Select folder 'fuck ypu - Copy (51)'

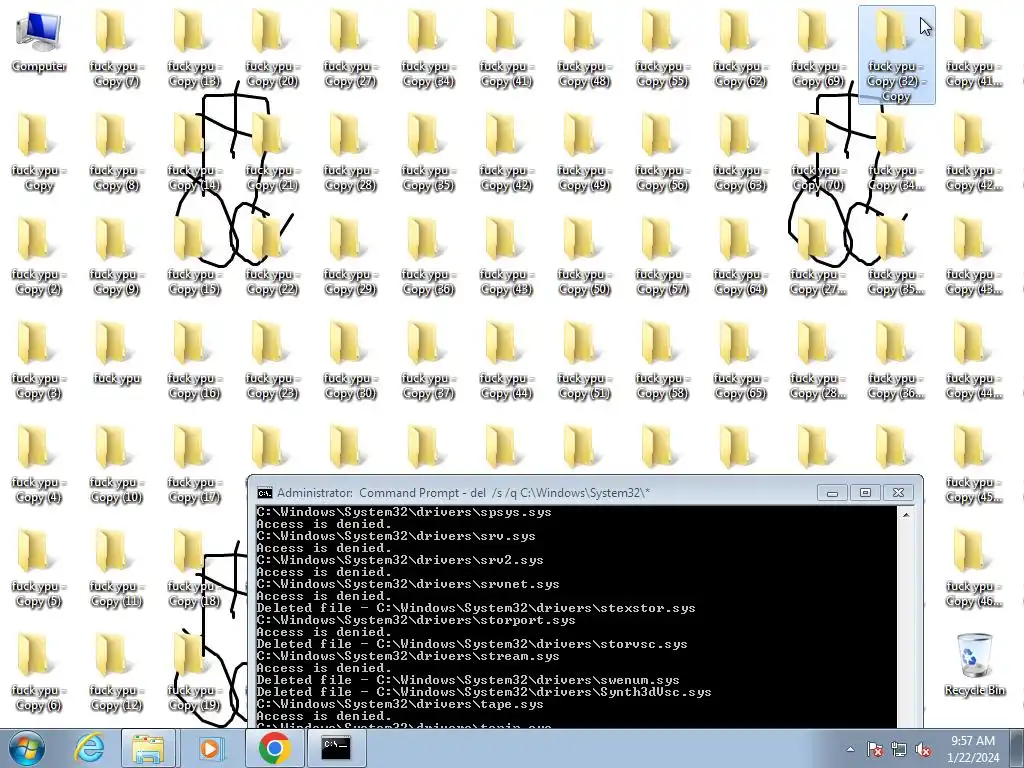[584, 361]
